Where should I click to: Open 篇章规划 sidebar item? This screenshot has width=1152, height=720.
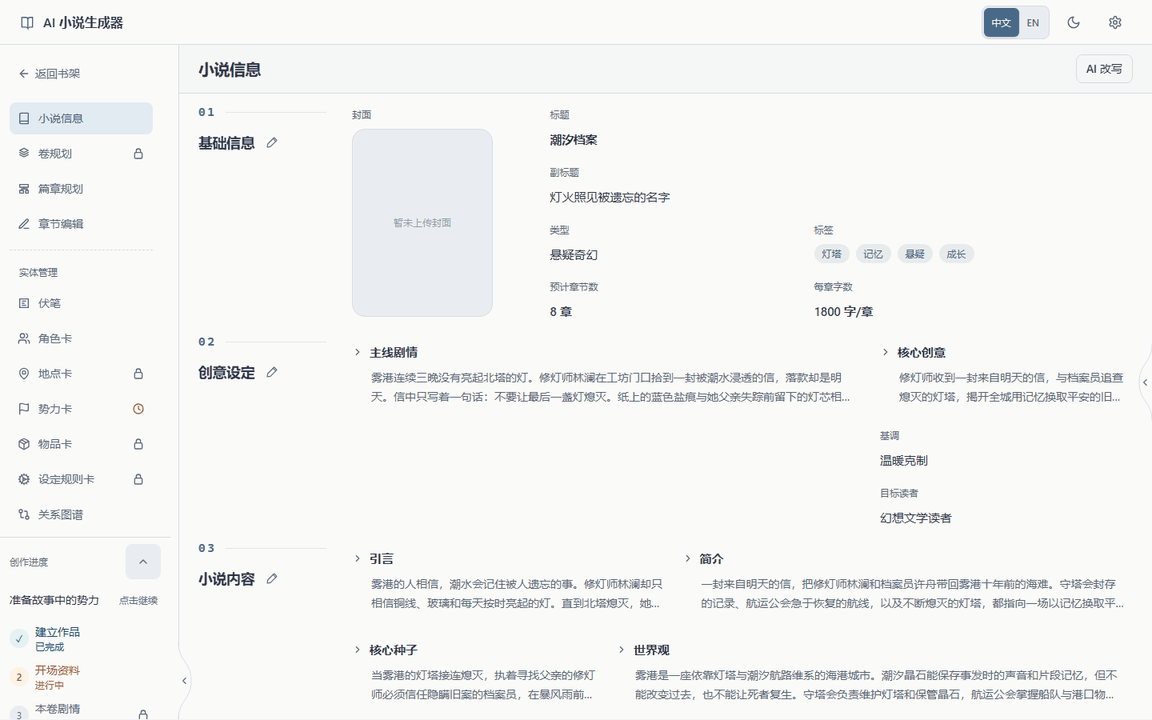click(81, 189)
